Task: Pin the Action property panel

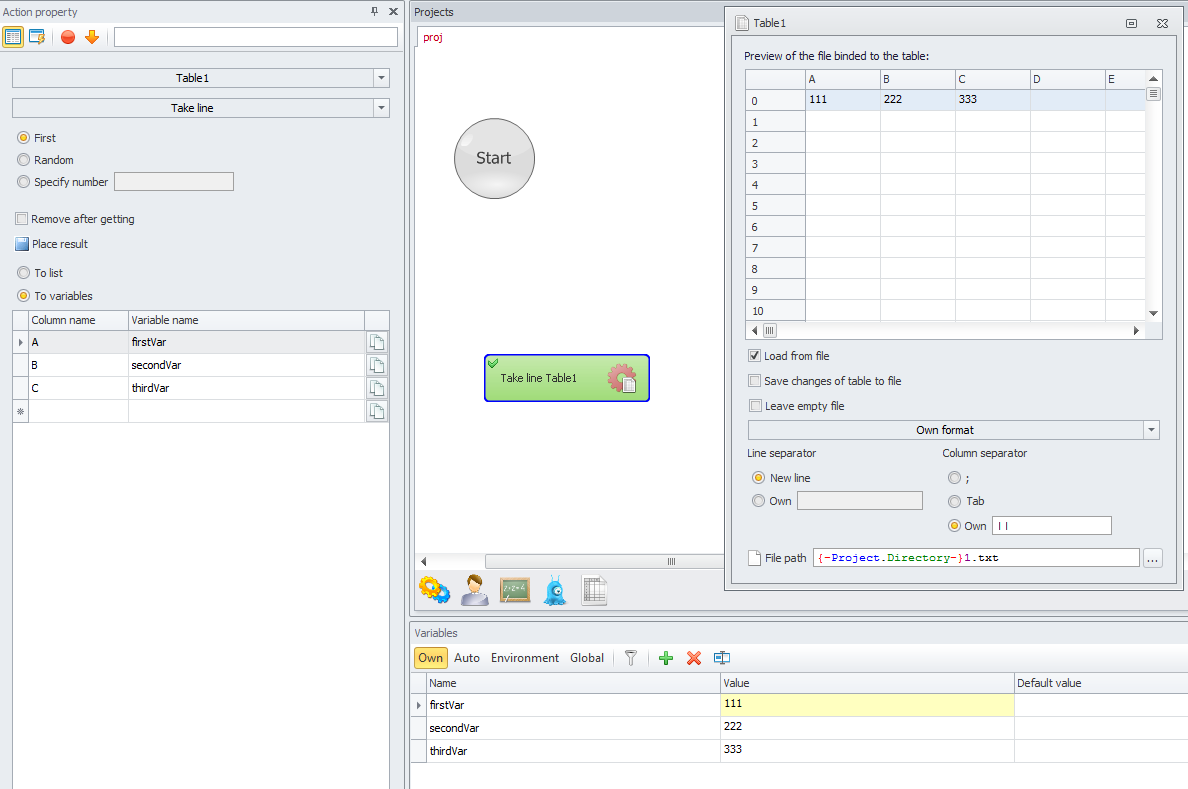Action: (374, 11)
